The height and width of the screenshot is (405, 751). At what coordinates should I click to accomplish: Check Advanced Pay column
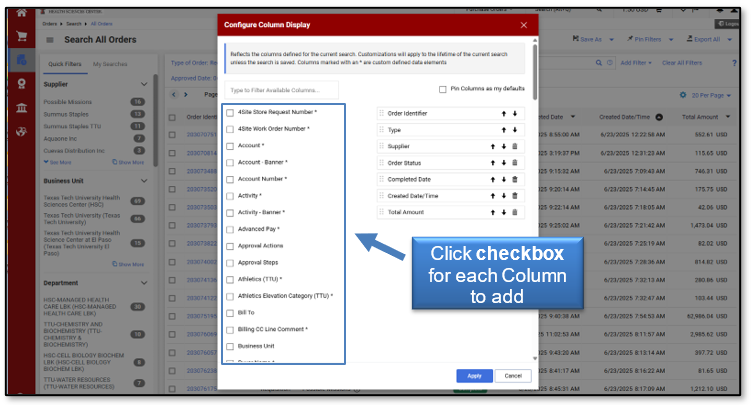click(x=230, y=230)
